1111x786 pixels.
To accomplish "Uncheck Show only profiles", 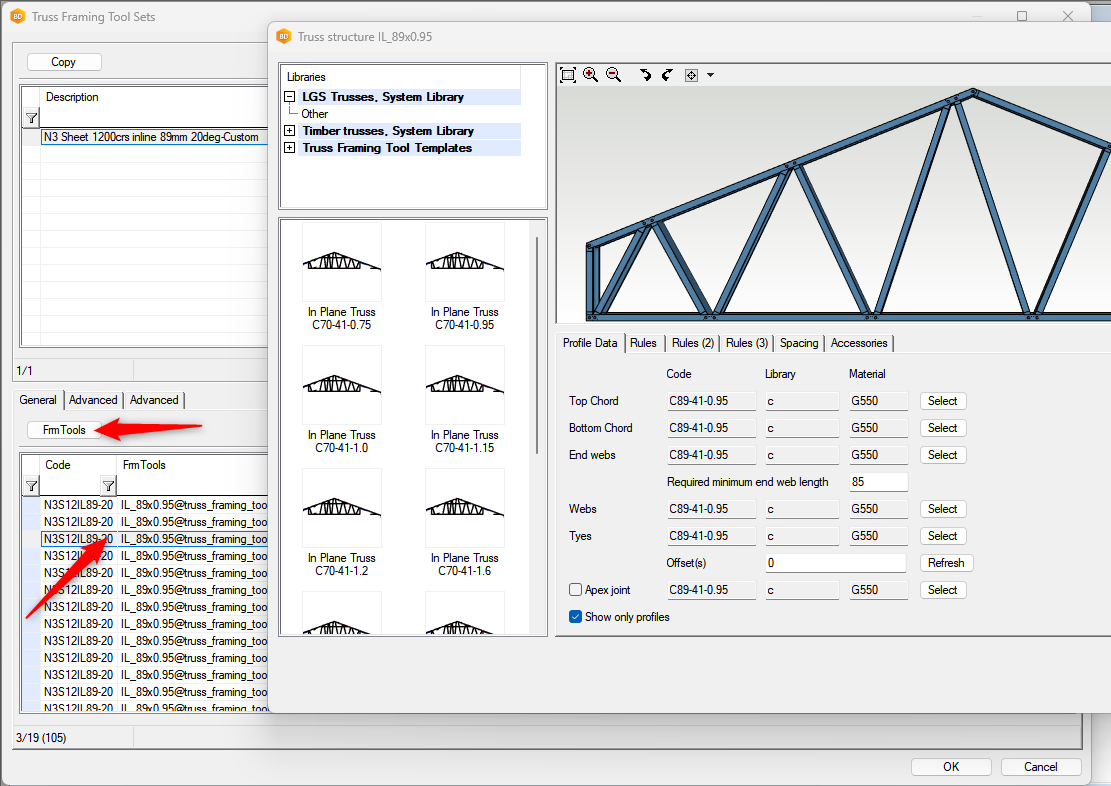I will pos(575,617).
